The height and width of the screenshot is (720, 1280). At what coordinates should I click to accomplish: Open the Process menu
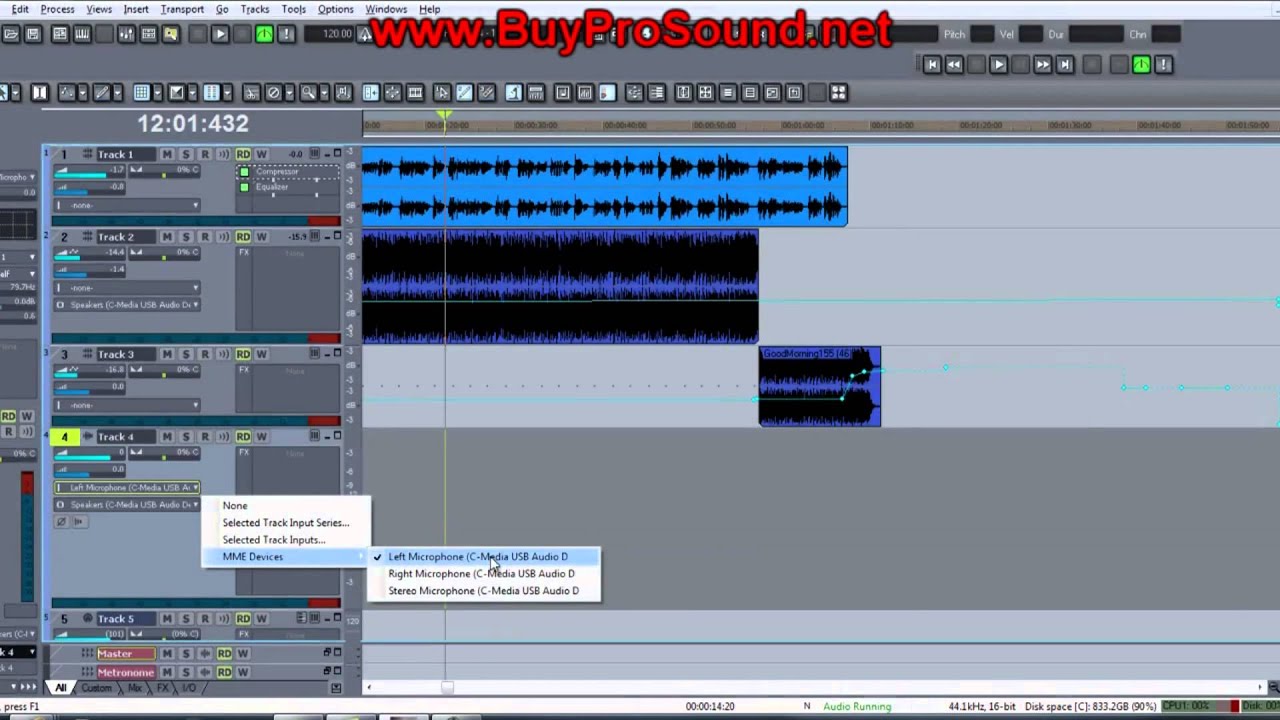pyautogui.click(x=58, y=9)
